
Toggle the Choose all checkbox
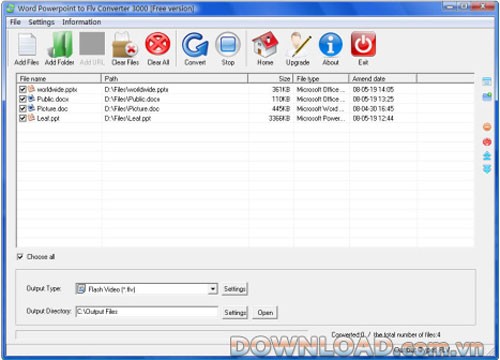(20, 256)
